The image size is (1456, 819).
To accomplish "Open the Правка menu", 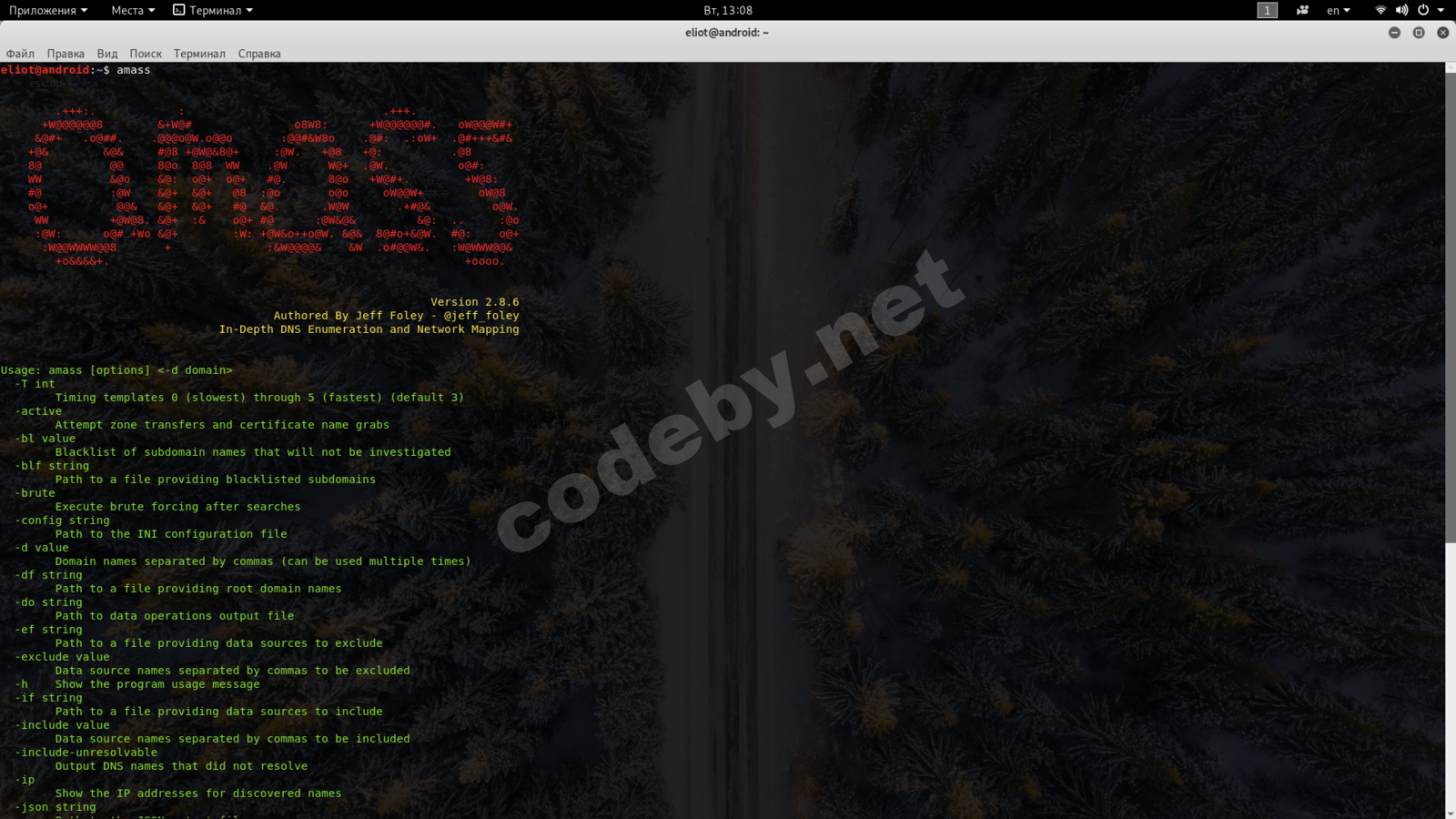I will click(x=66, y=54).
